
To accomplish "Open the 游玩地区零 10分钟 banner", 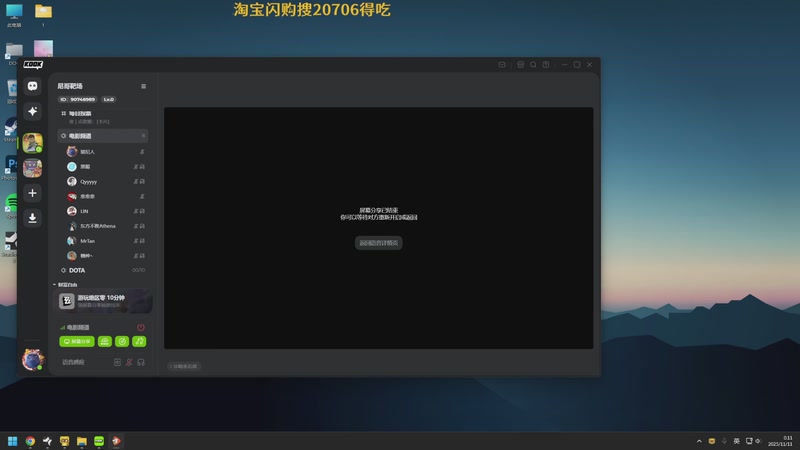I will (103, 301).
